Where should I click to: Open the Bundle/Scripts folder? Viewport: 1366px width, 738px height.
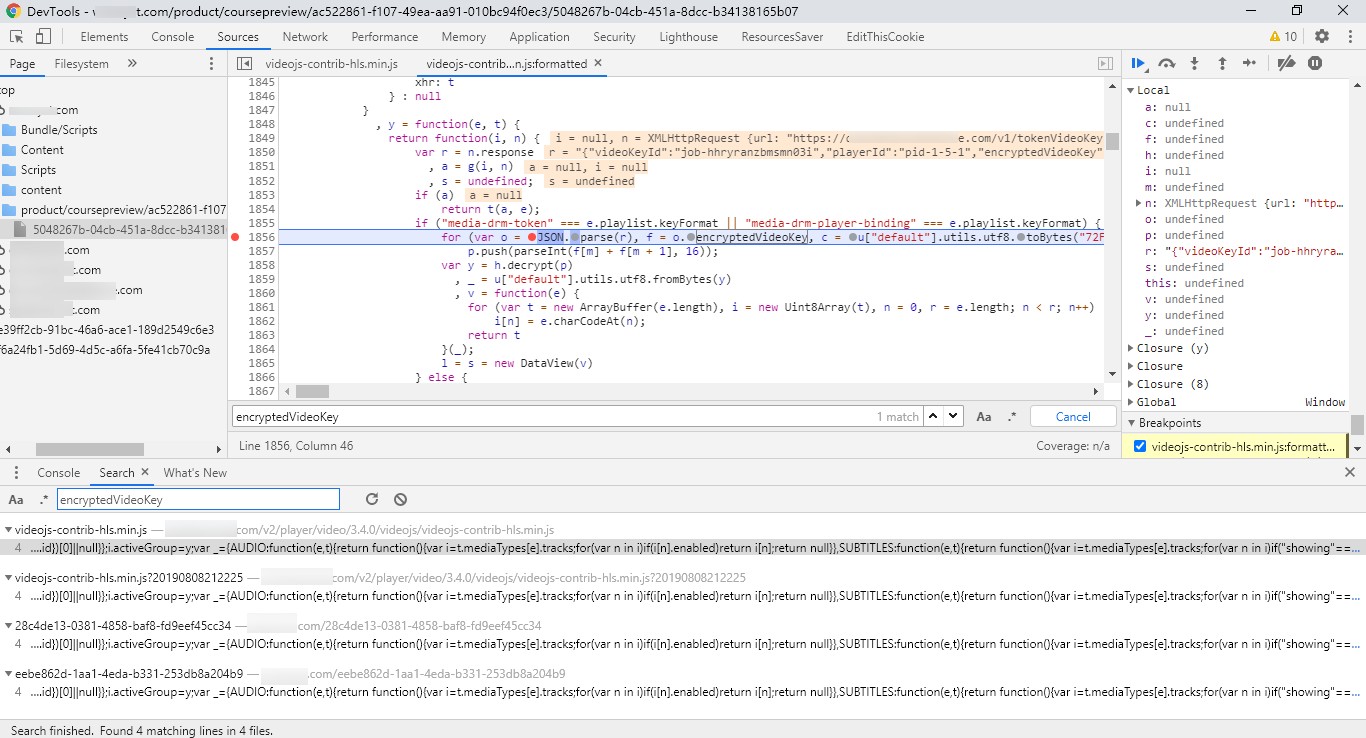point(59,130)
